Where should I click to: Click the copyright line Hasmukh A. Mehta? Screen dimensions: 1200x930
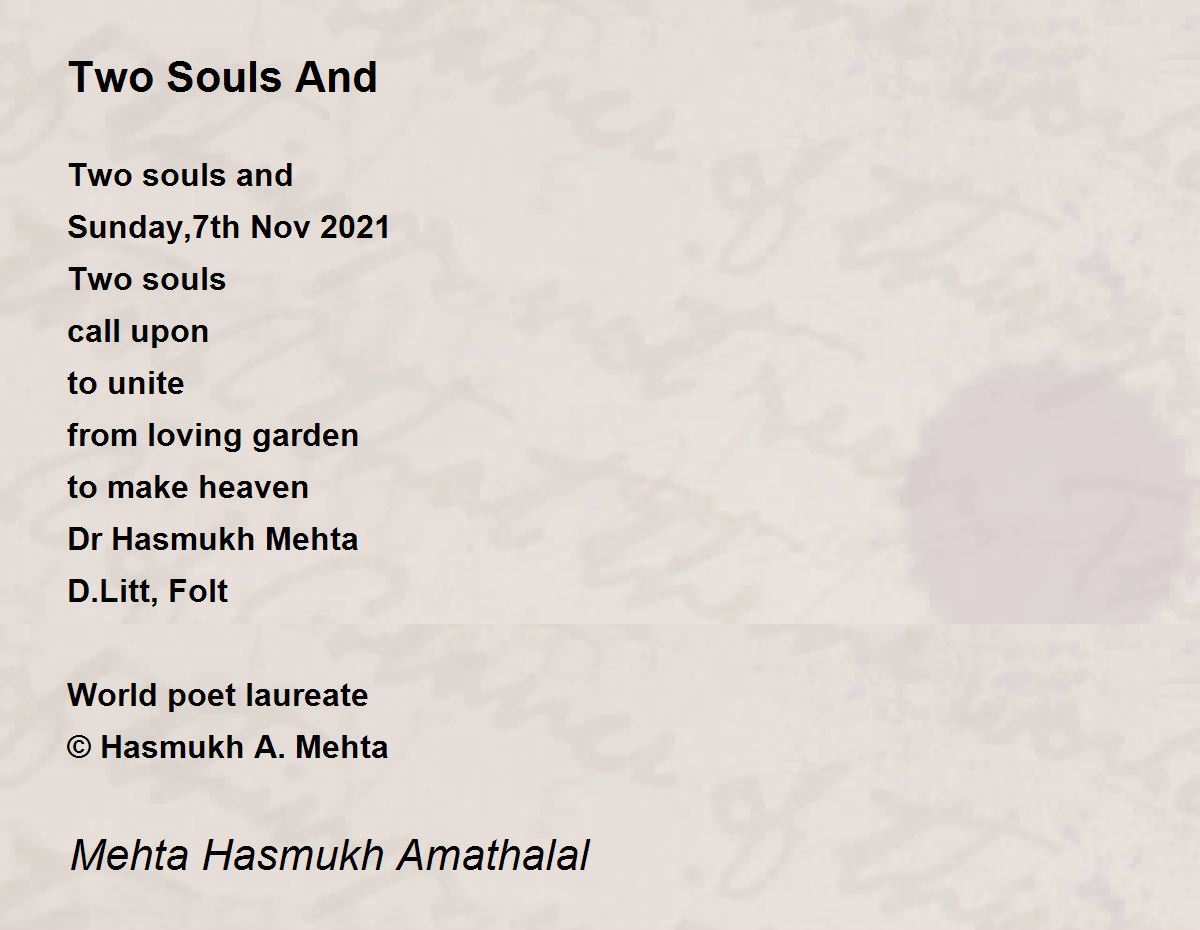coord(228,747)
